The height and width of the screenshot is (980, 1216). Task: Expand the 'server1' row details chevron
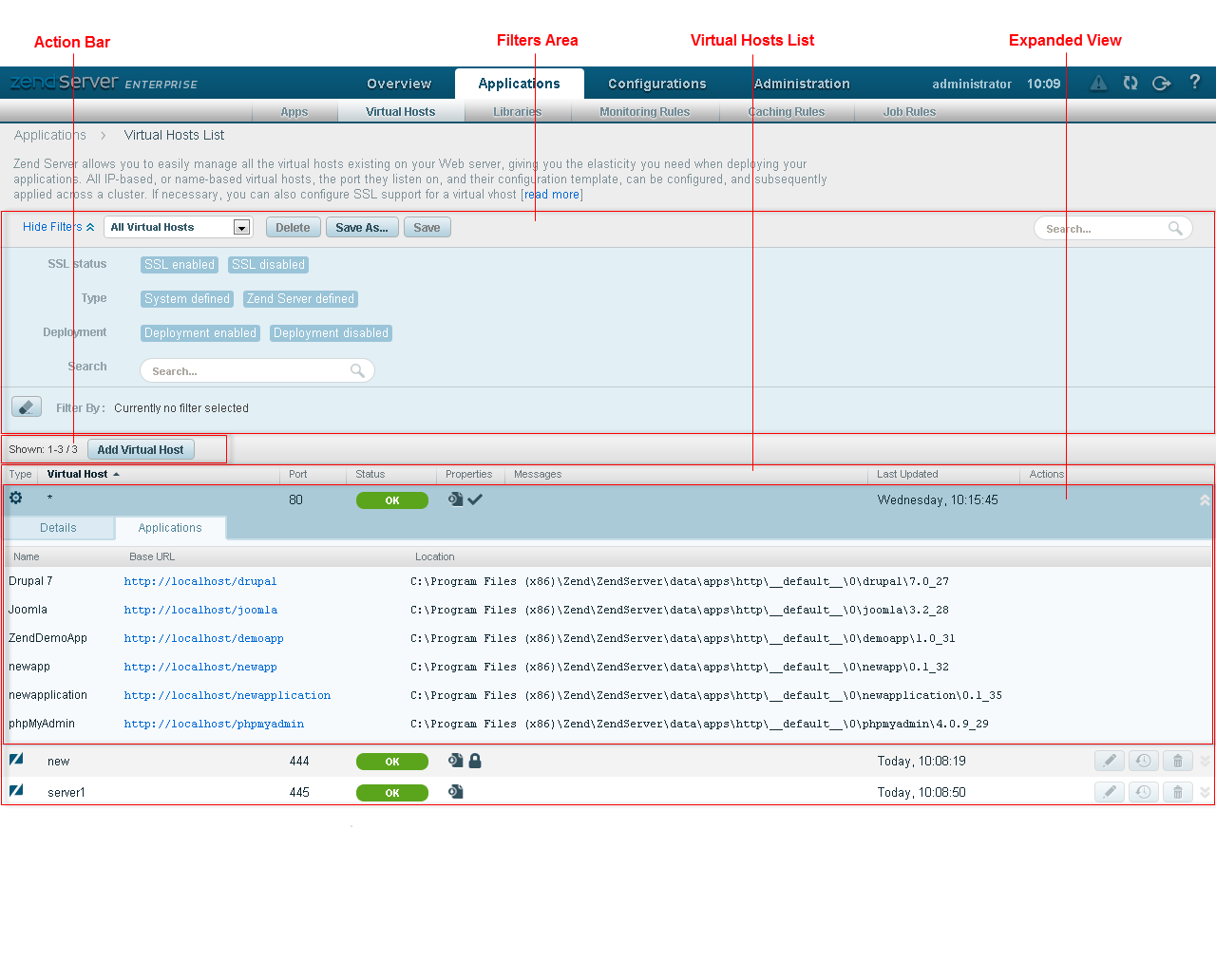click(x=1205, y=792)
